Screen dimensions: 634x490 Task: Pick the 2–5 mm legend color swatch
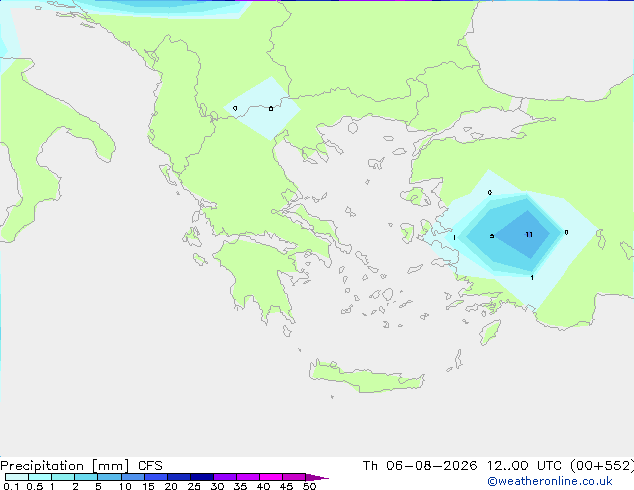(x=86, y=477)
